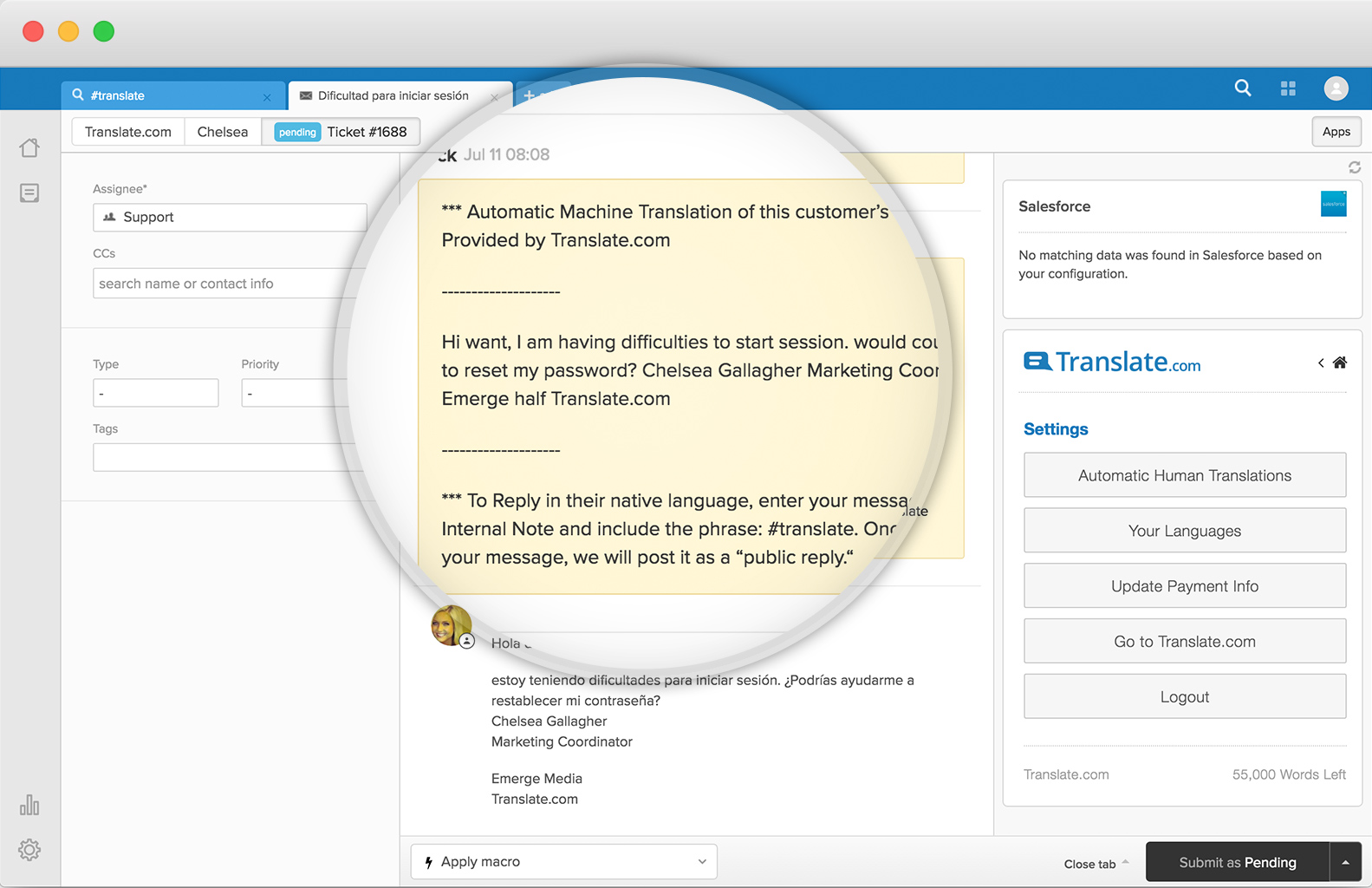
Task: Log out of Translate.com app
Action: (1185, 697)
